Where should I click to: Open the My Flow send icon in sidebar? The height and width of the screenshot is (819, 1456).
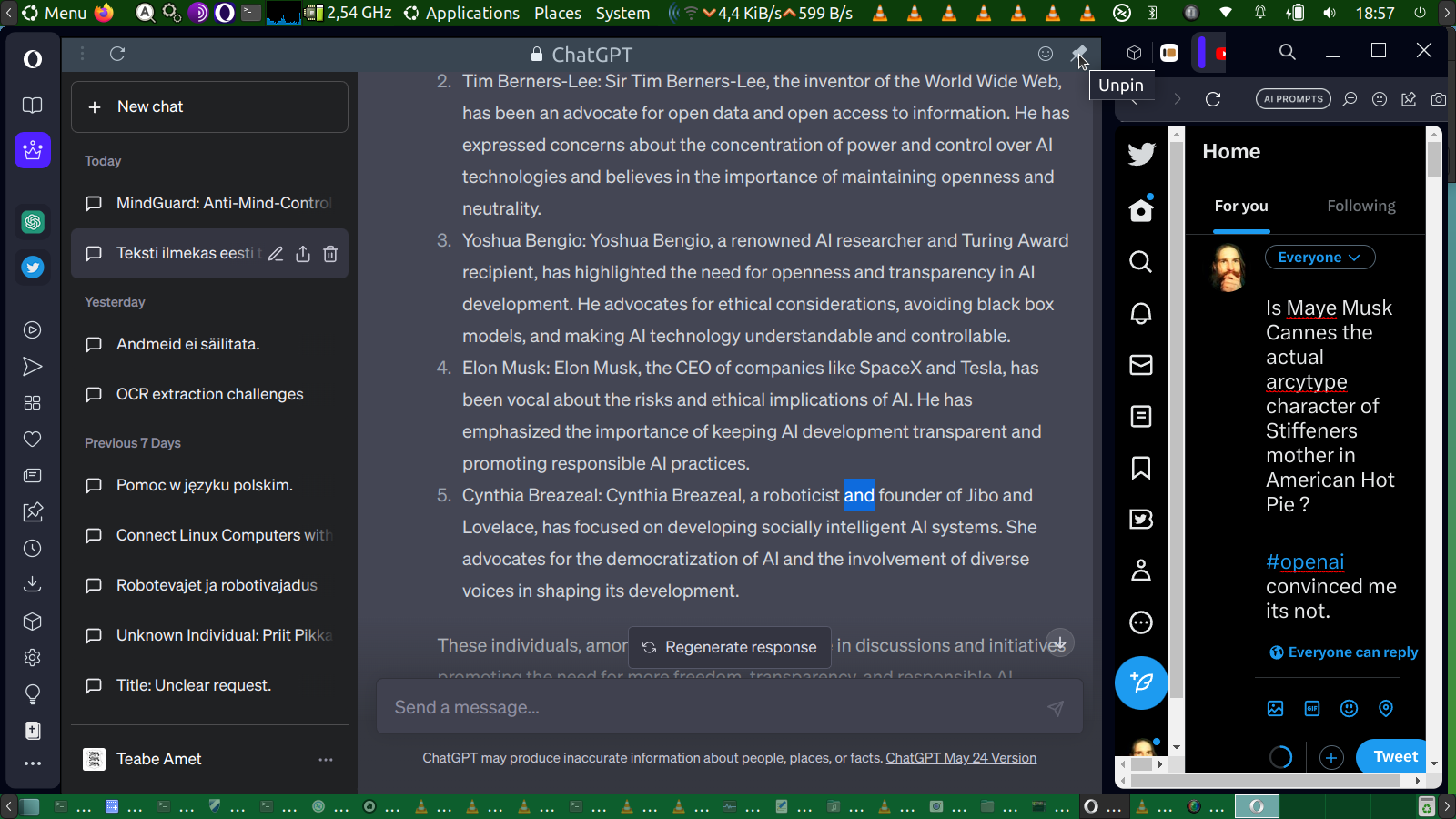(x=33, y=367)
